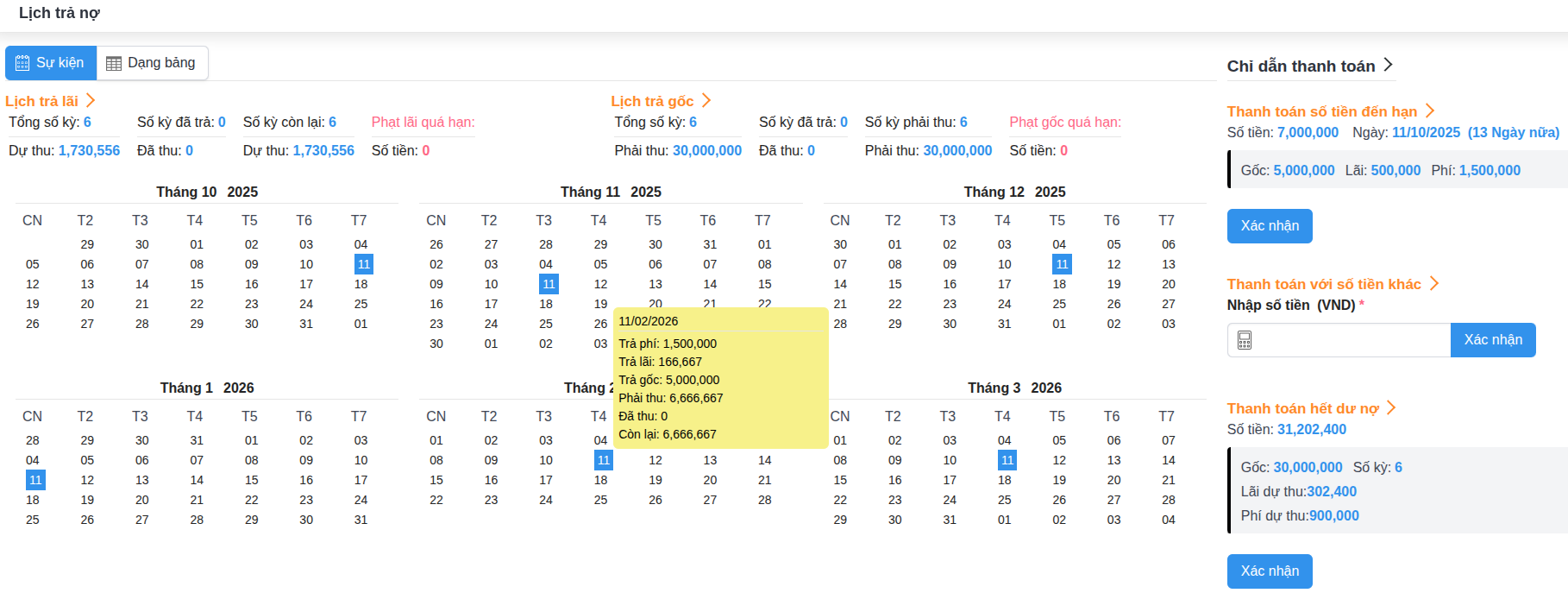This screenshot has width=1568, height=593.
Task: Switch to Dạng bảng view
Action: point(153,63)
